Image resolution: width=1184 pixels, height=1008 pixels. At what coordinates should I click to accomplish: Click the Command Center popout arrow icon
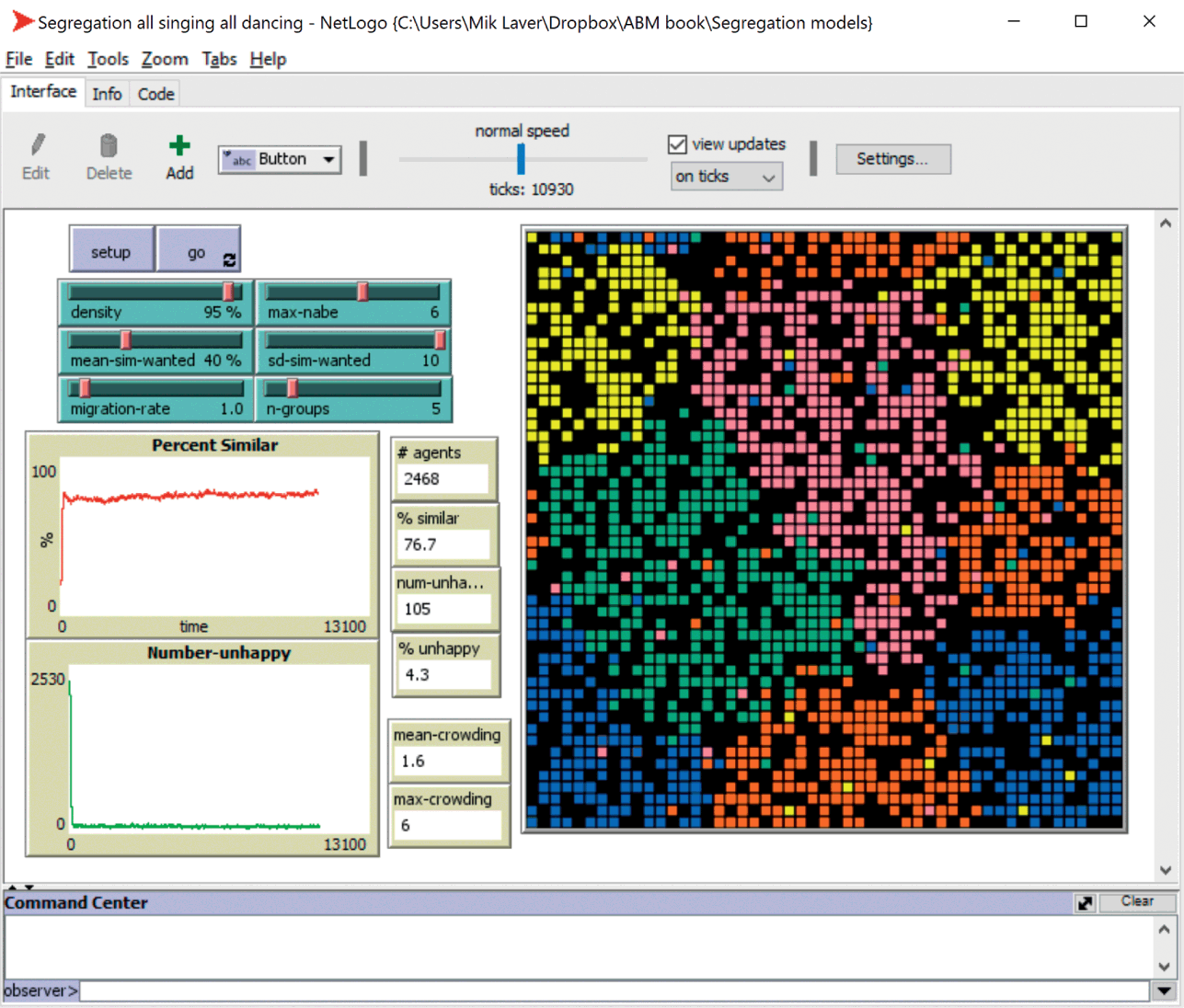pos(1086,903)
